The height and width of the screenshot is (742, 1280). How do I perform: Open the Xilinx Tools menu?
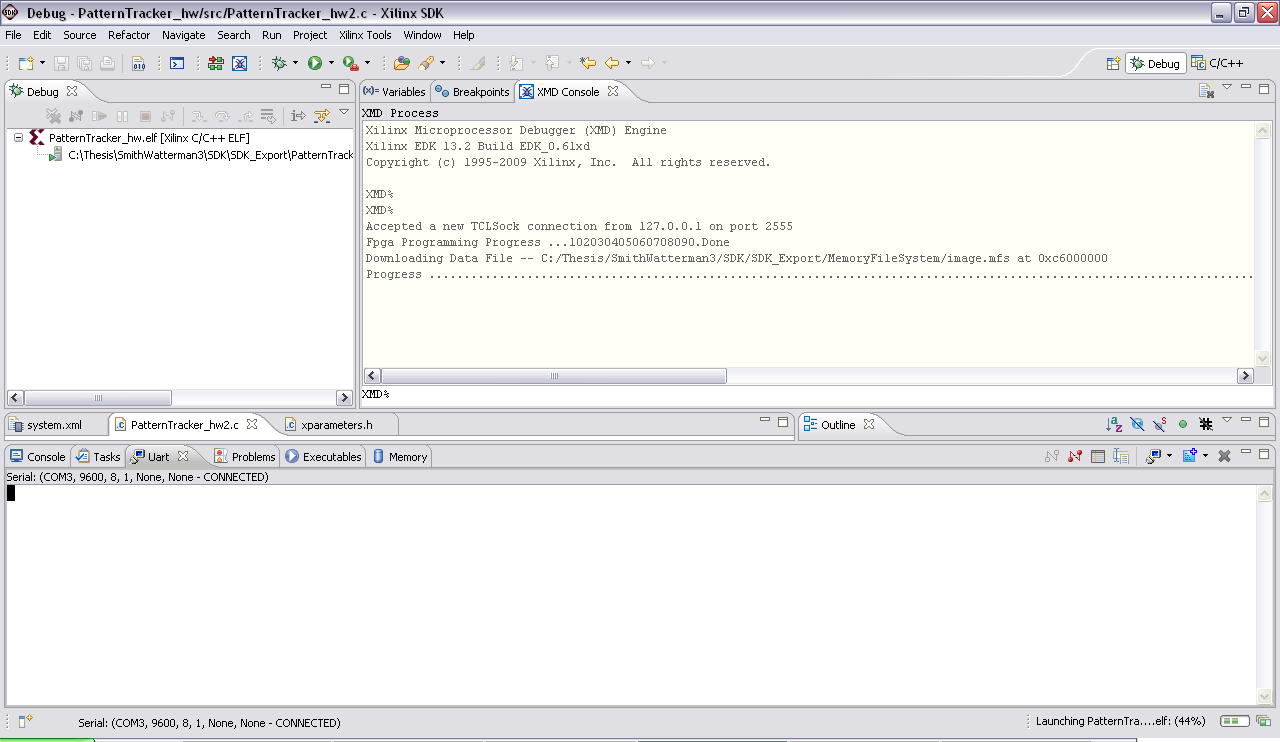[365, 35]
